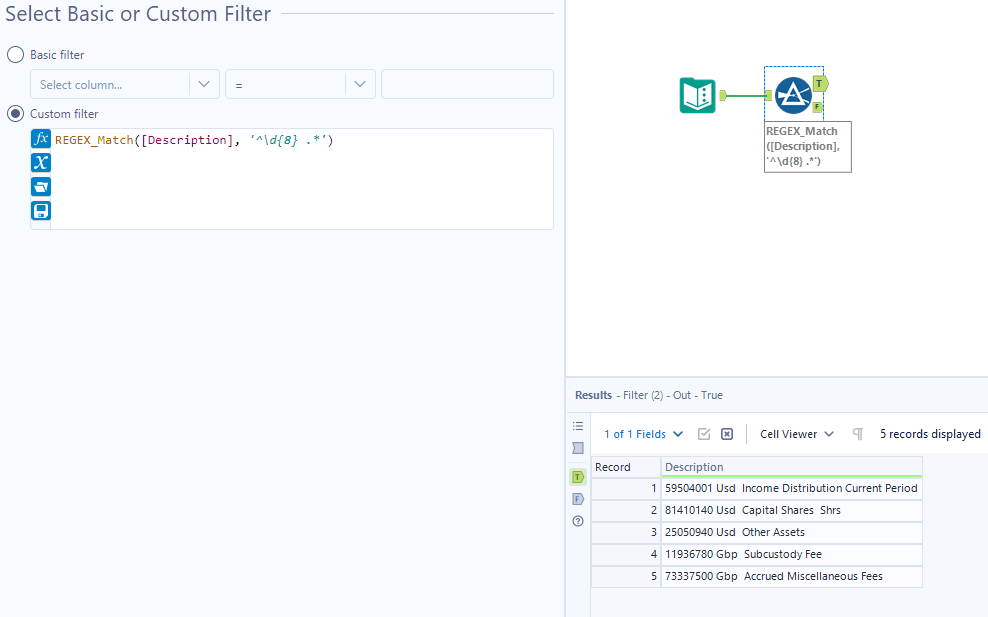Viewport: 988px width, 617px height.
Task: Select the Other Assets cell
Action: [791, 533]
